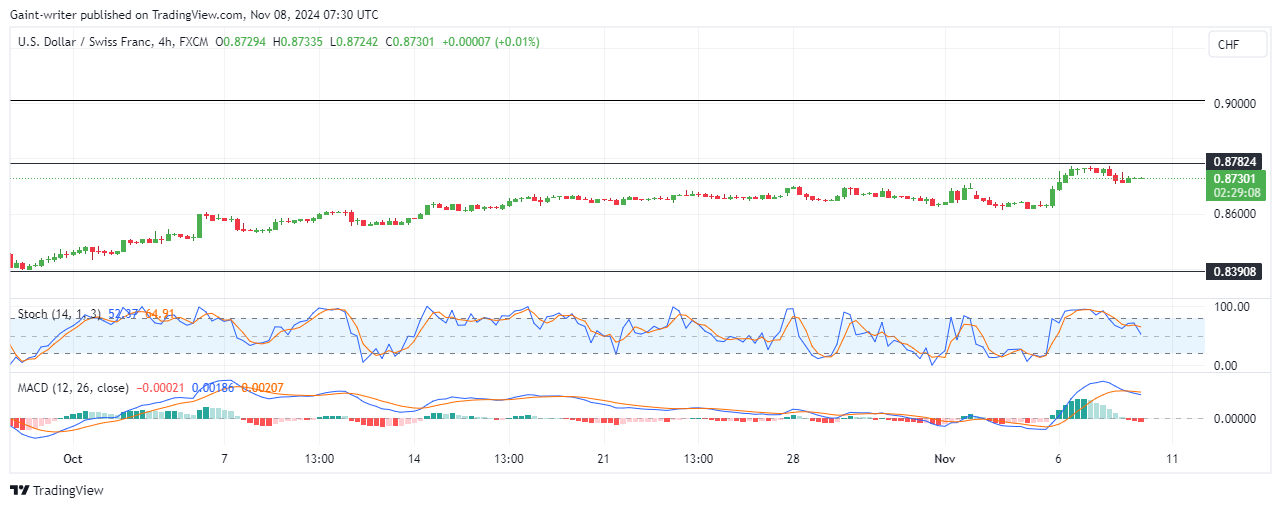Viewport: 1281px width, 508px height.
Task: Click the 11 date label on time axis
Action: [x=1173, y=458]
